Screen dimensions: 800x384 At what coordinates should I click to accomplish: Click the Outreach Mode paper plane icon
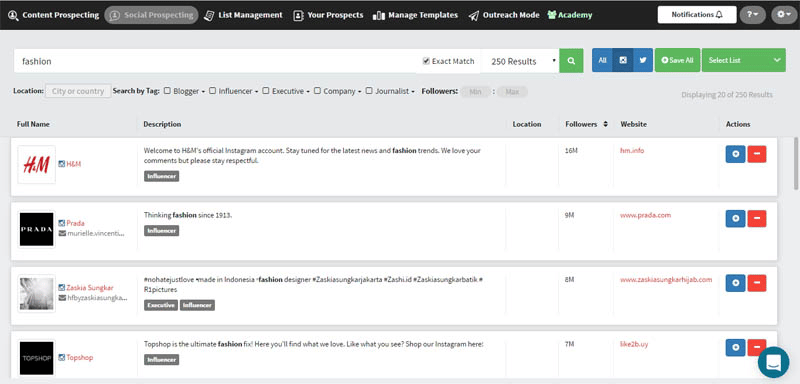[473, 15]
